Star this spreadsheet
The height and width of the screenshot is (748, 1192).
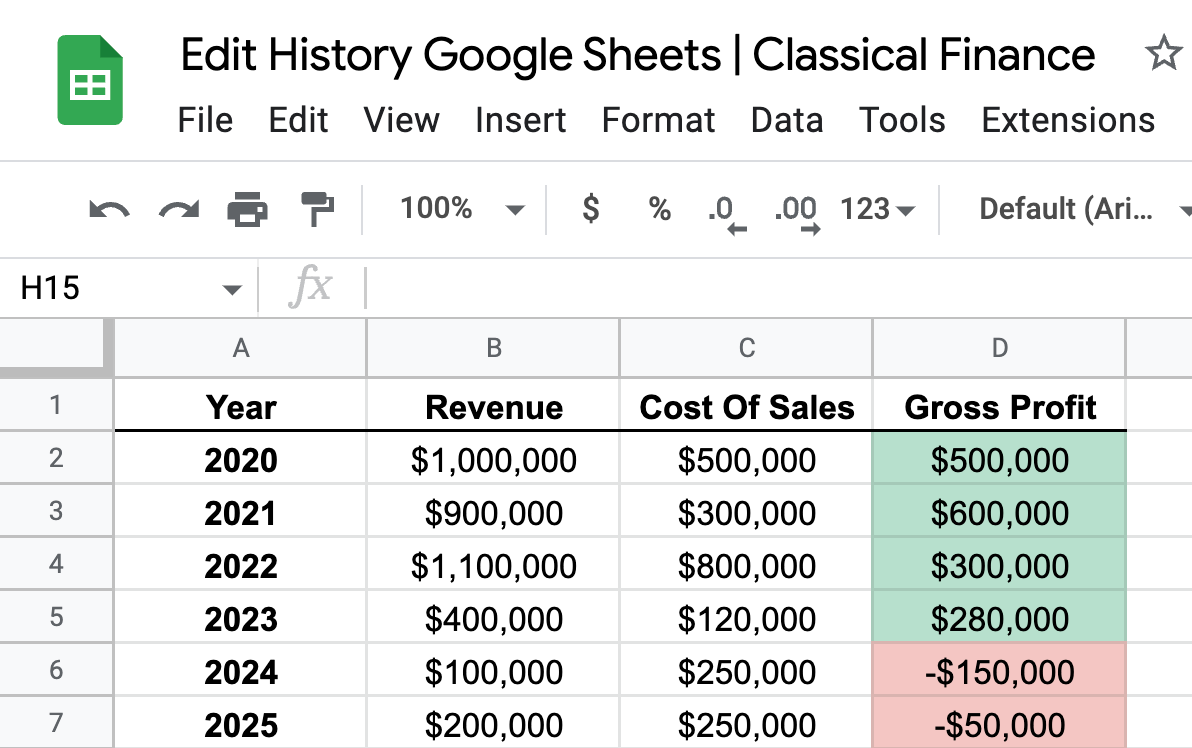click(x=1164, y=55)
